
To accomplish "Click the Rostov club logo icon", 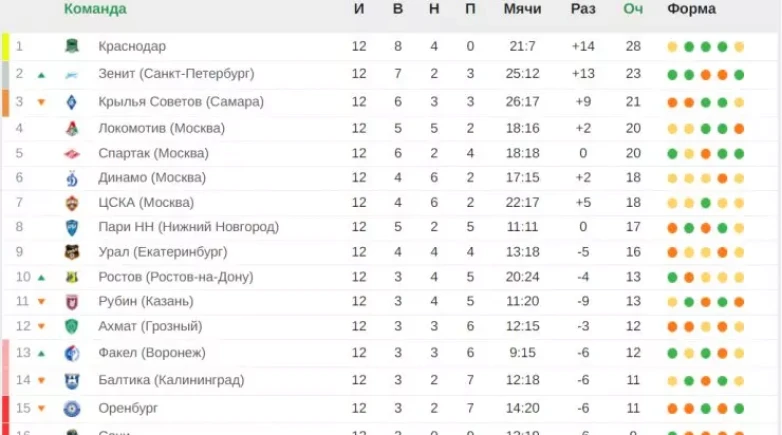I will [72, 277].
